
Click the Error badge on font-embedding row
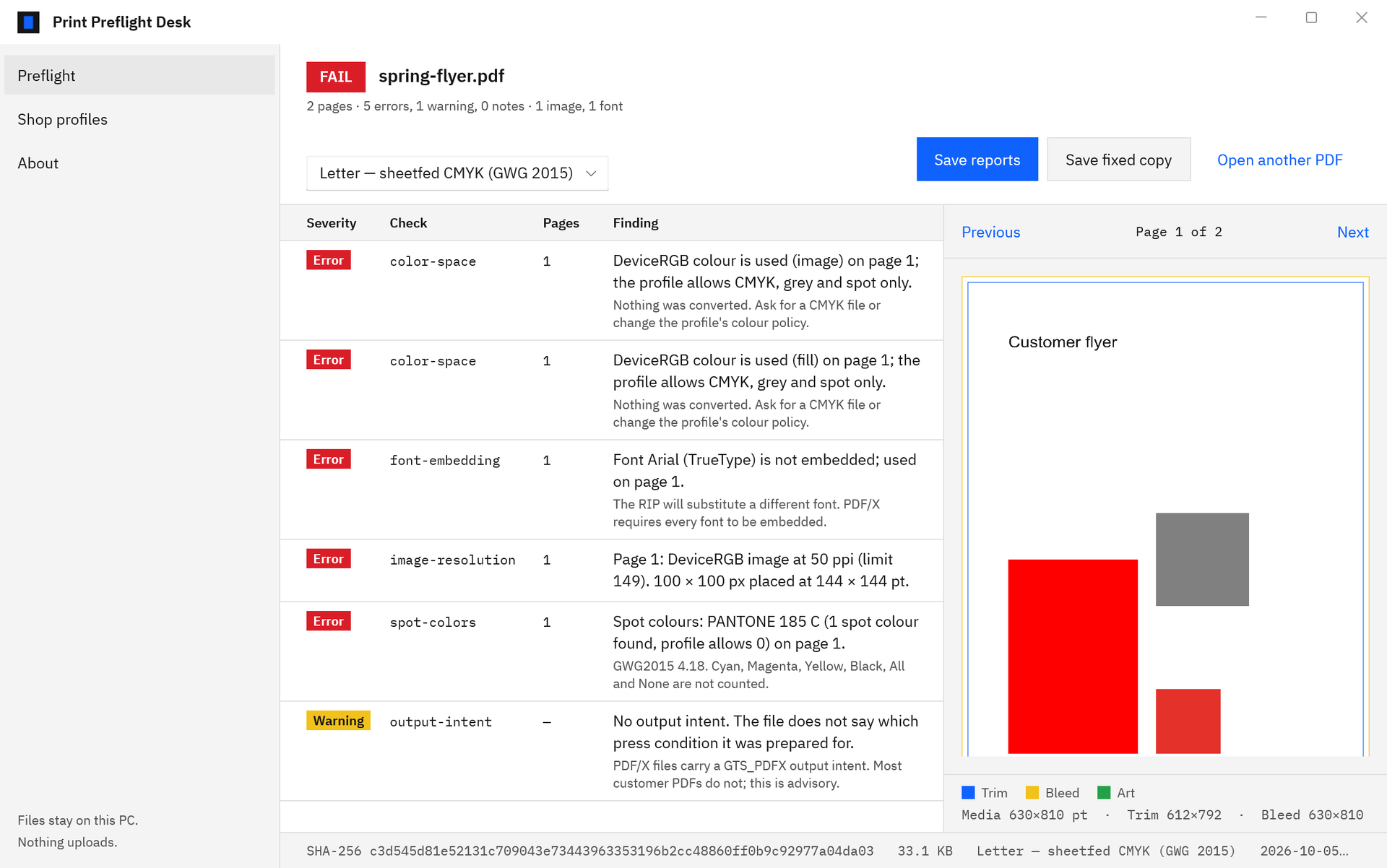pos(328,459)
